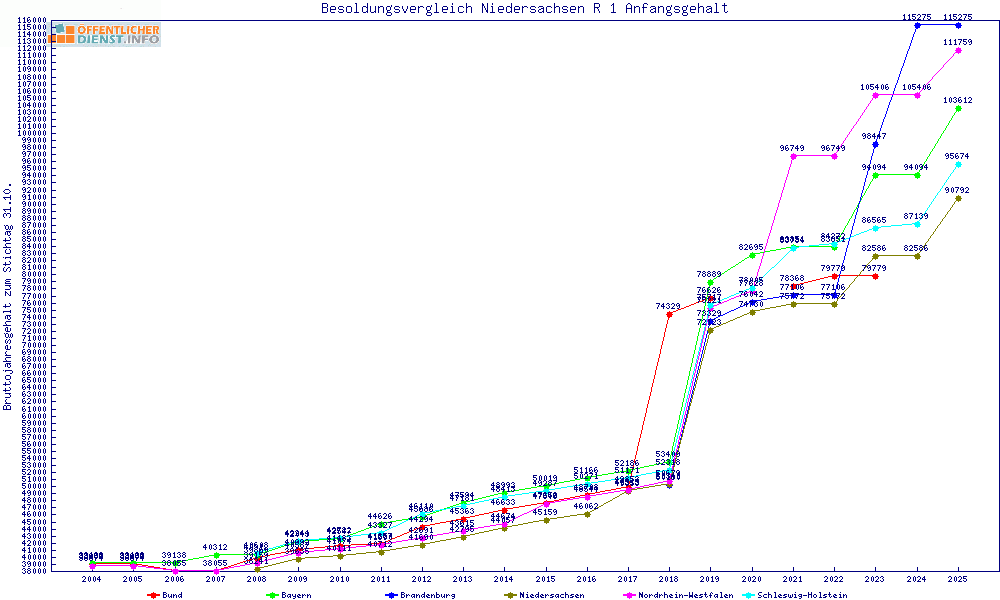Click the red Bund legend marker
Image resolution: width=1000 pixels, height=600 pixels.
153,594
